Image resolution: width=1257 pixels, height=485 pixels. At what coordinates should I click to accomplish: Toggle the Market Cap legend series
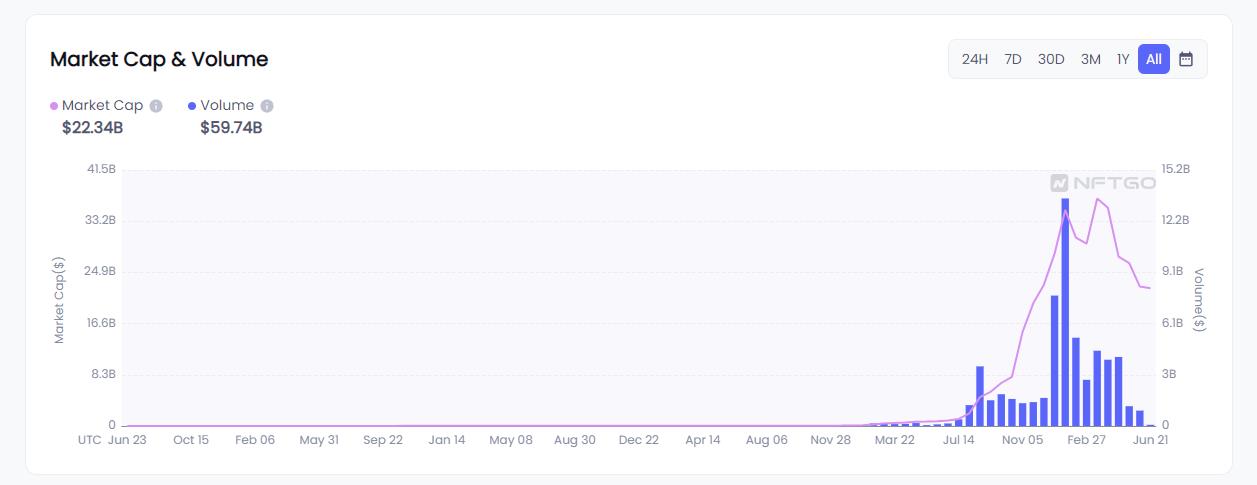(102, 105)
